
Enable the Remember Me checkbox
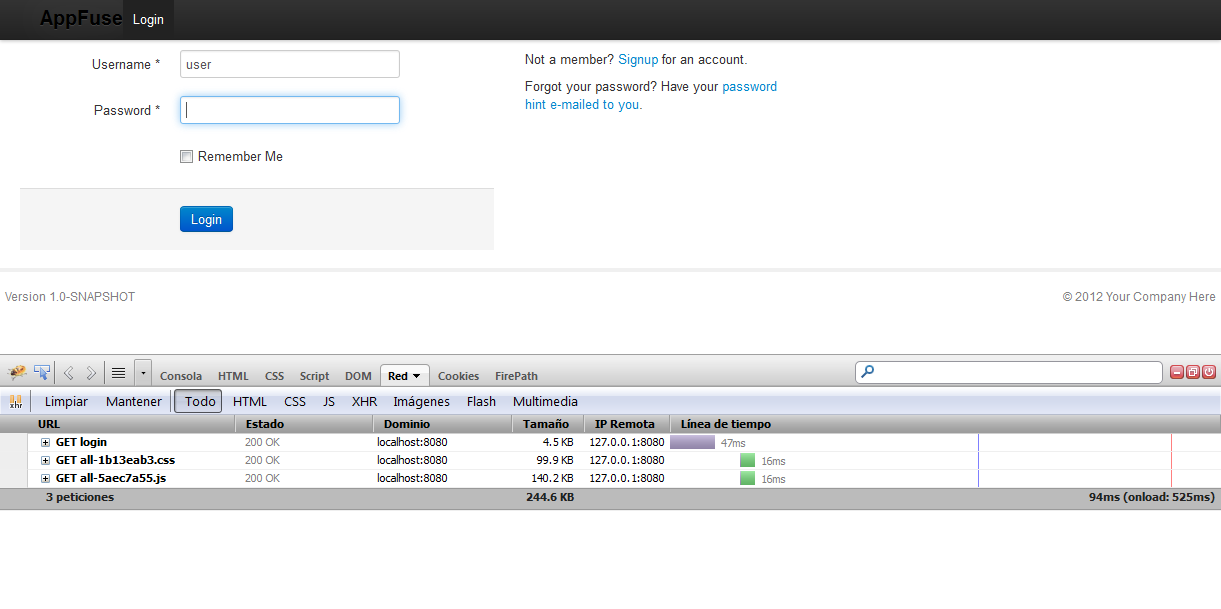coord(186,156)
